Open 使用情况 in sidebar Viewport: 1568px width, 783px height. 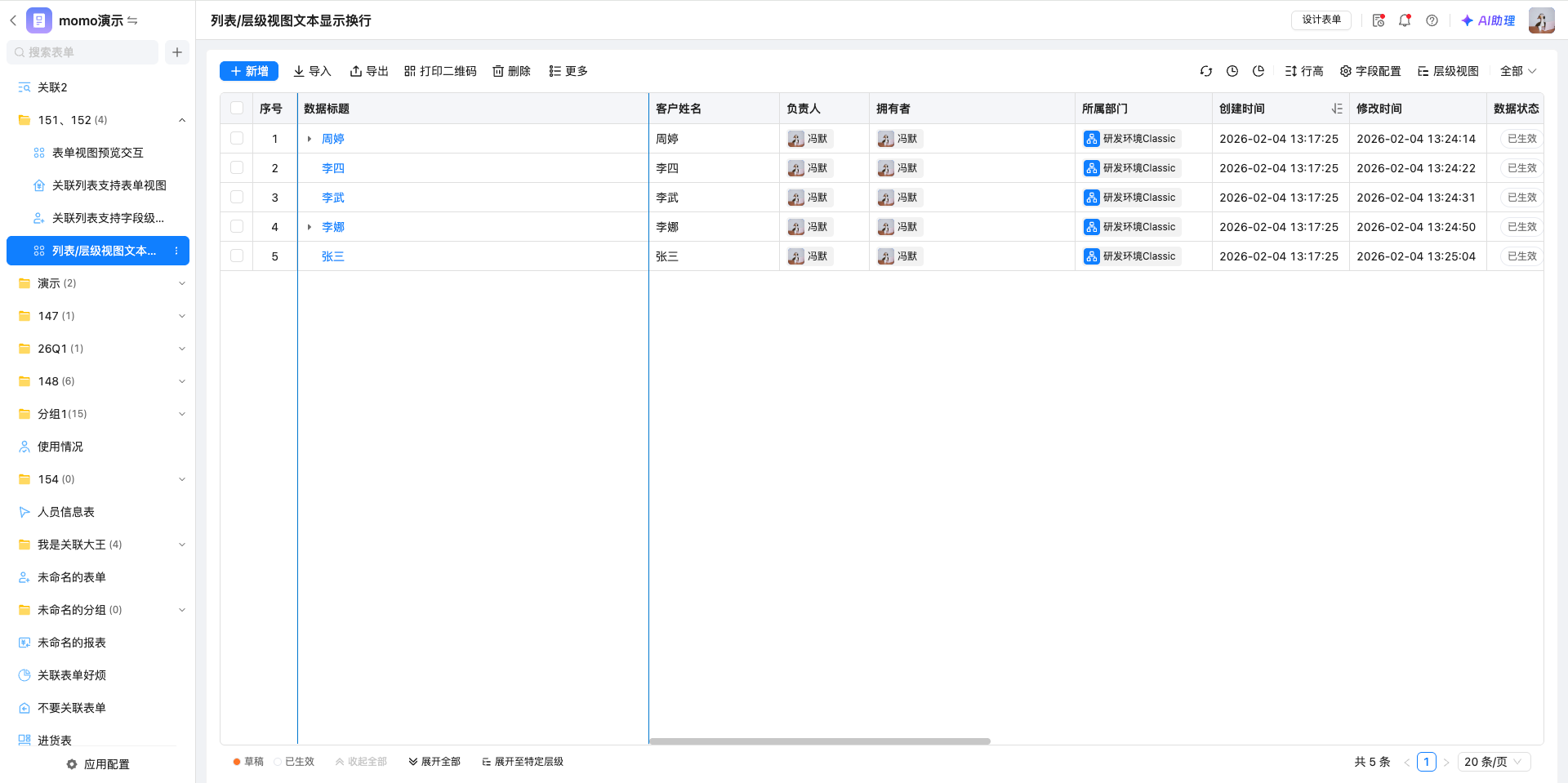98,447
